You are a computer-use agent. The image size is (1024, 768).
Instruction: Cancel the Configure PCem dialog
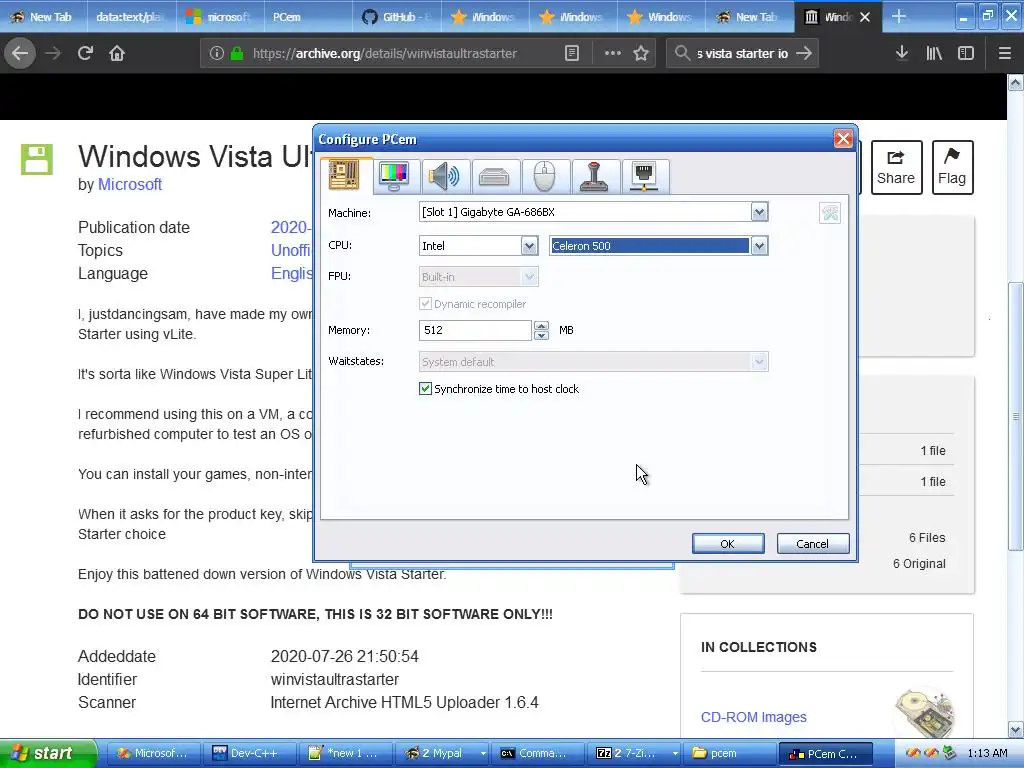coord(812,543)
